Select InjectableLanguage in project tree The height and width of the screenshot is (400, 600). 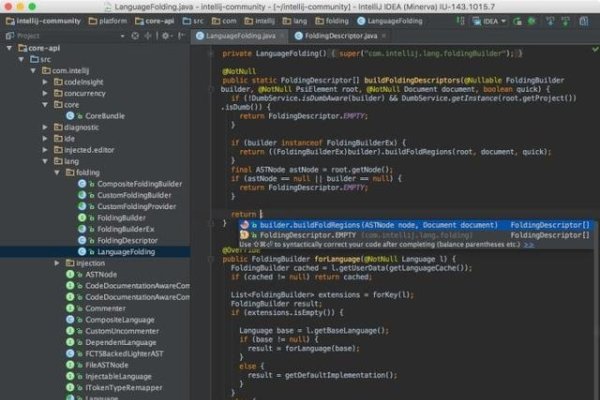tap(118, 376)
